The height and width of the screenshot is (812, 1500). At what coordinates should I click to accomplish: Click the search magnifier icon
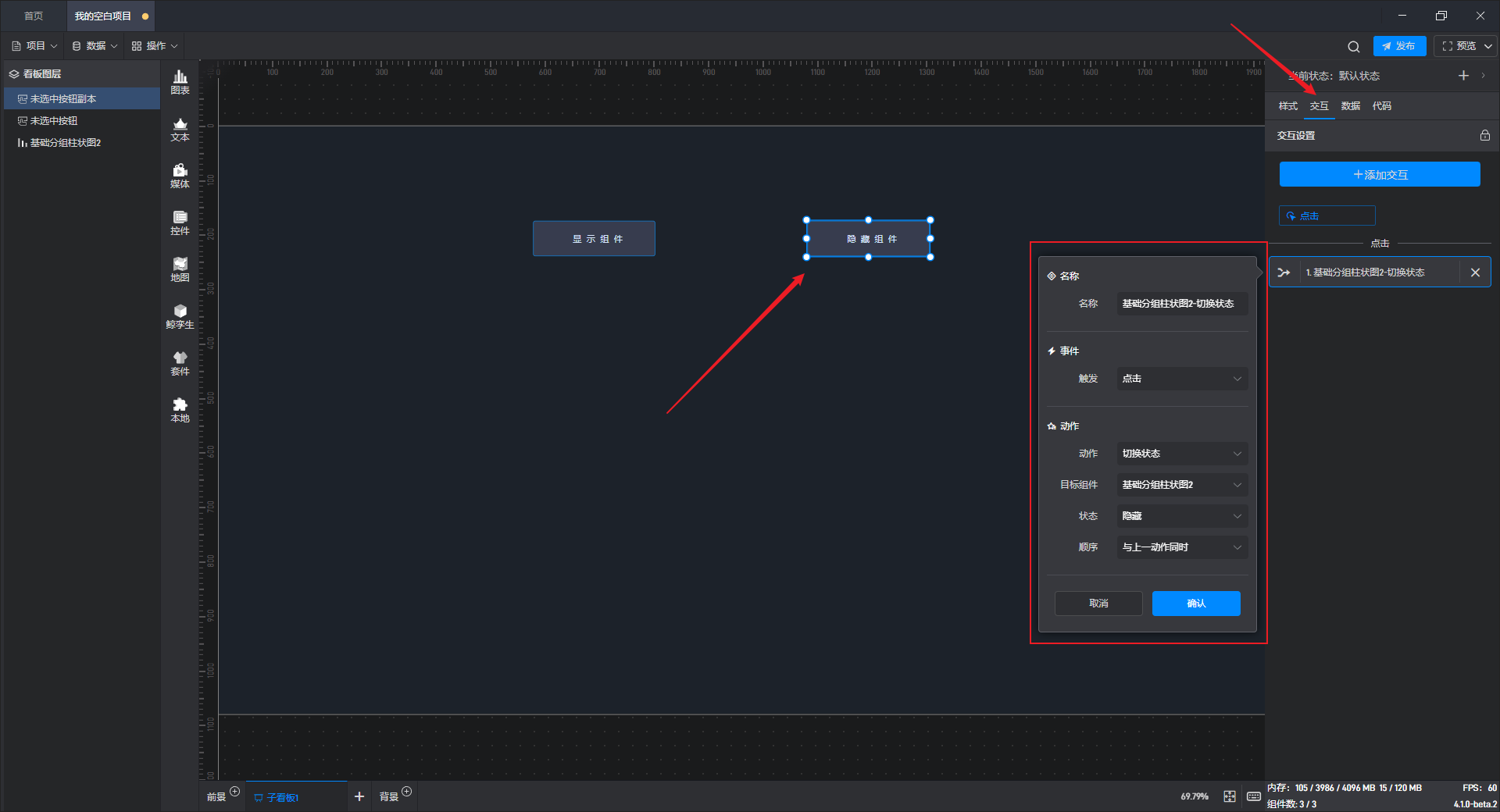1354,46
